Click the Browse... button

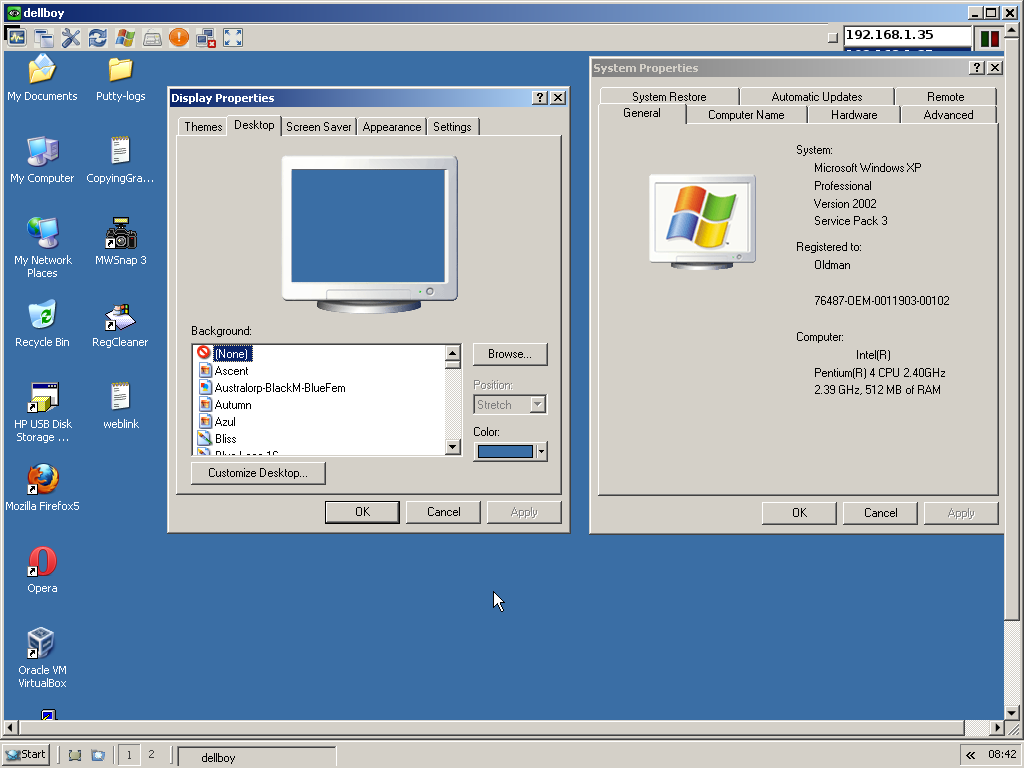pos(510,354)
